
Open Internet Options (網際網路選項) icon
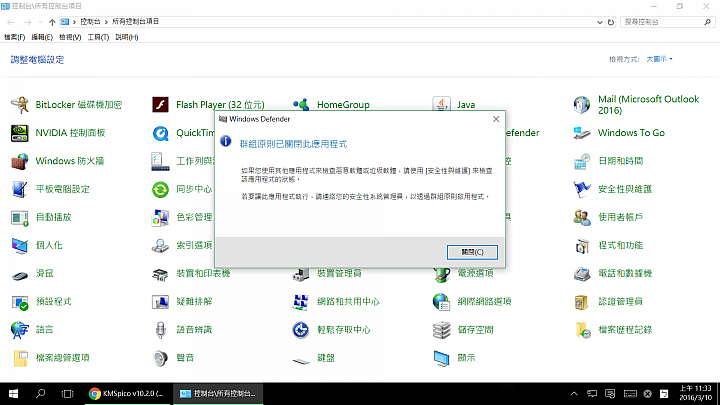441,302
